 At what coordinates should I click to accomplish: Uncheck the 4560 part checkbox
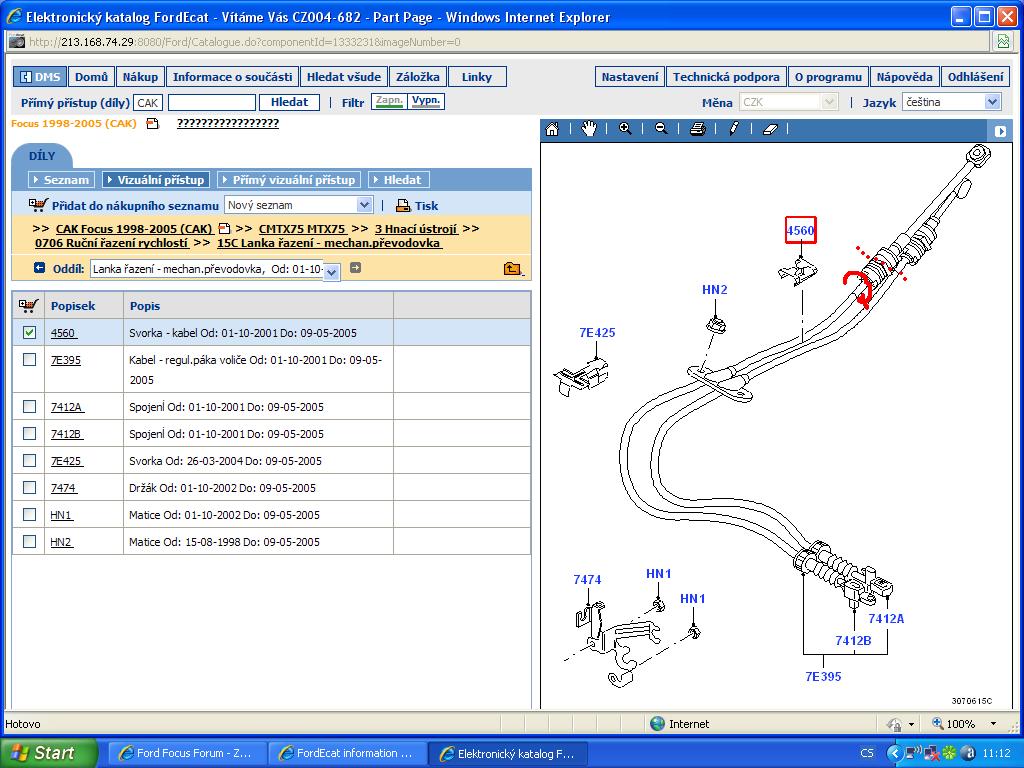pos(29,333)
